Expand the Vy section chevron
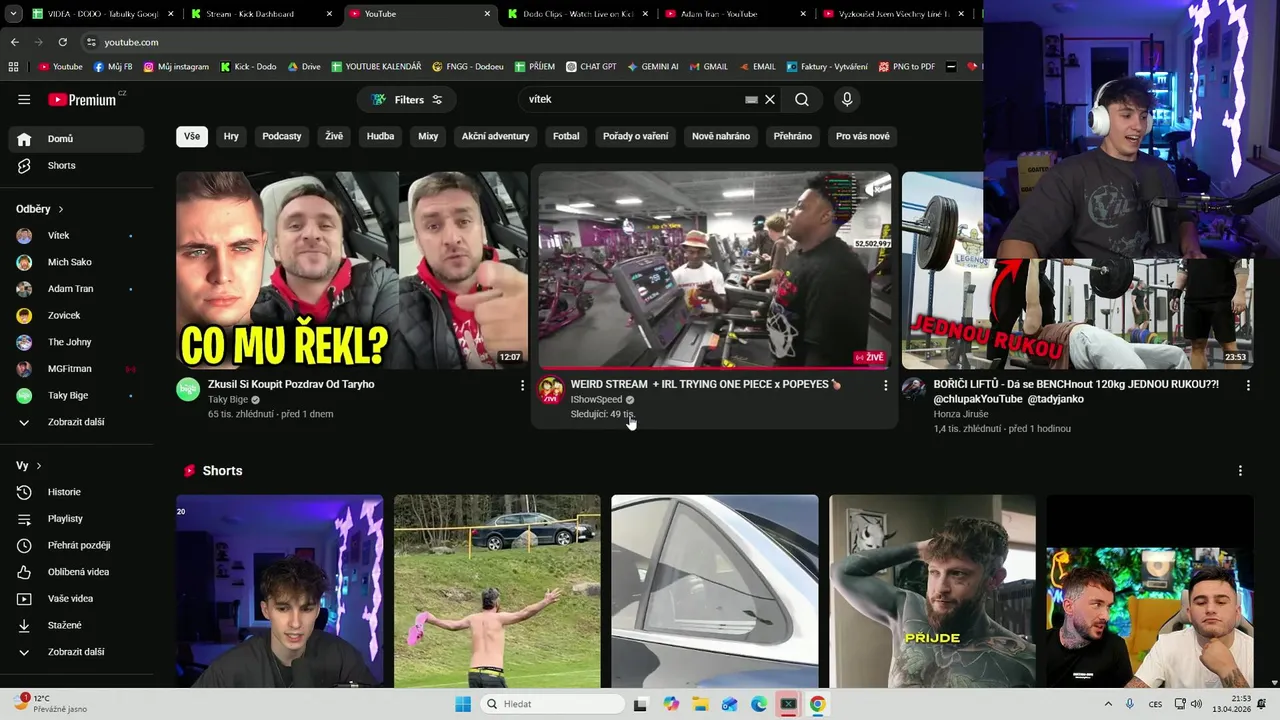This screenshot has width=1280, height=720. 39,466
